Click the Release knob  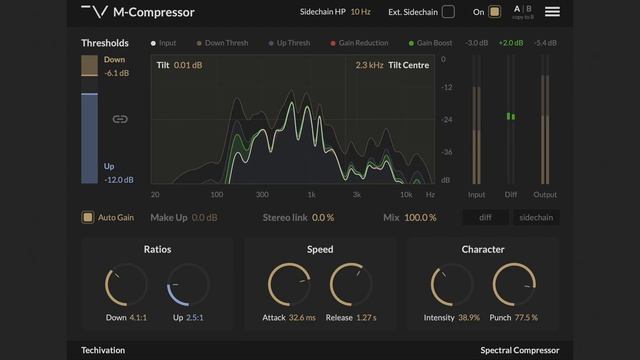click(x=351, y=284)
